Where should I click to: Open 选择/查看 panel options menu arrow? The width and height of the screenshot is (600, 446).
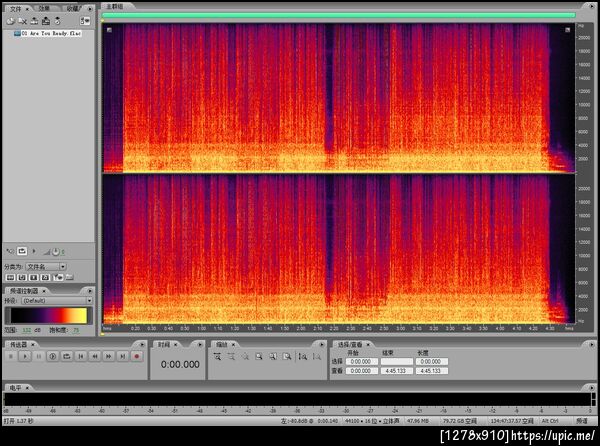pos(592,345)
